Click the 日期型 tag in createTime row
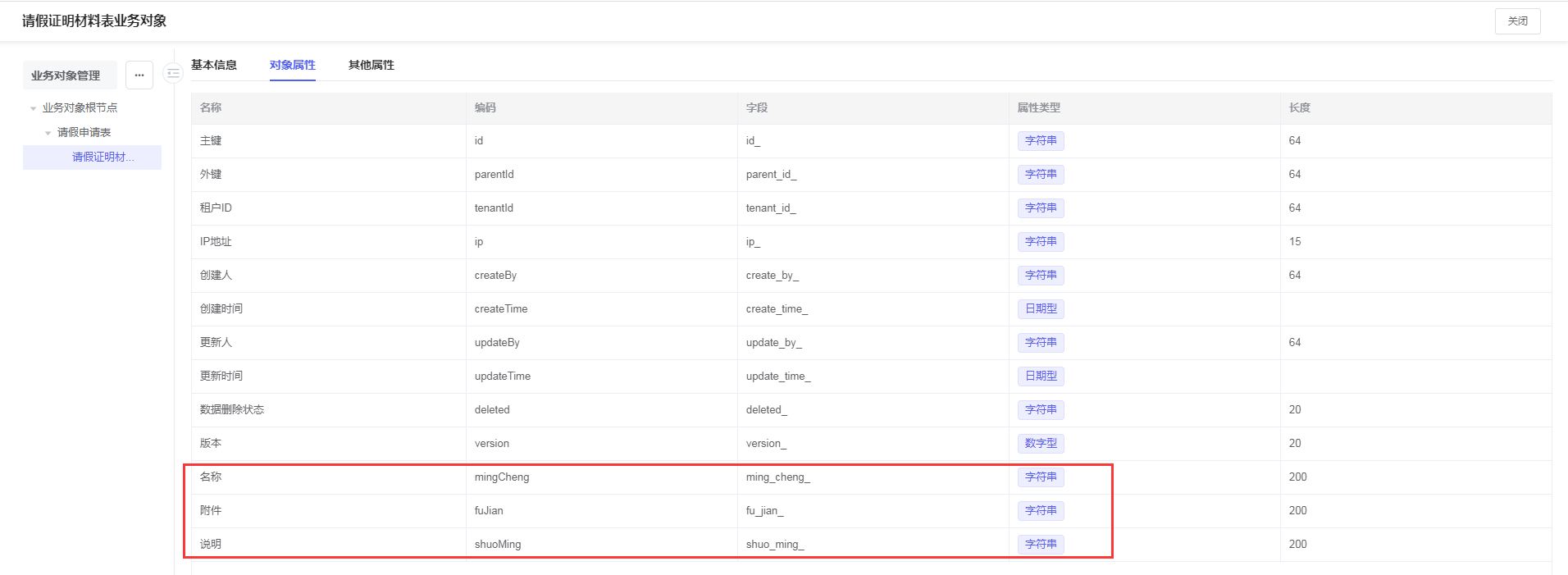This screenshot has height=575, width=1568. [1041, 309]
